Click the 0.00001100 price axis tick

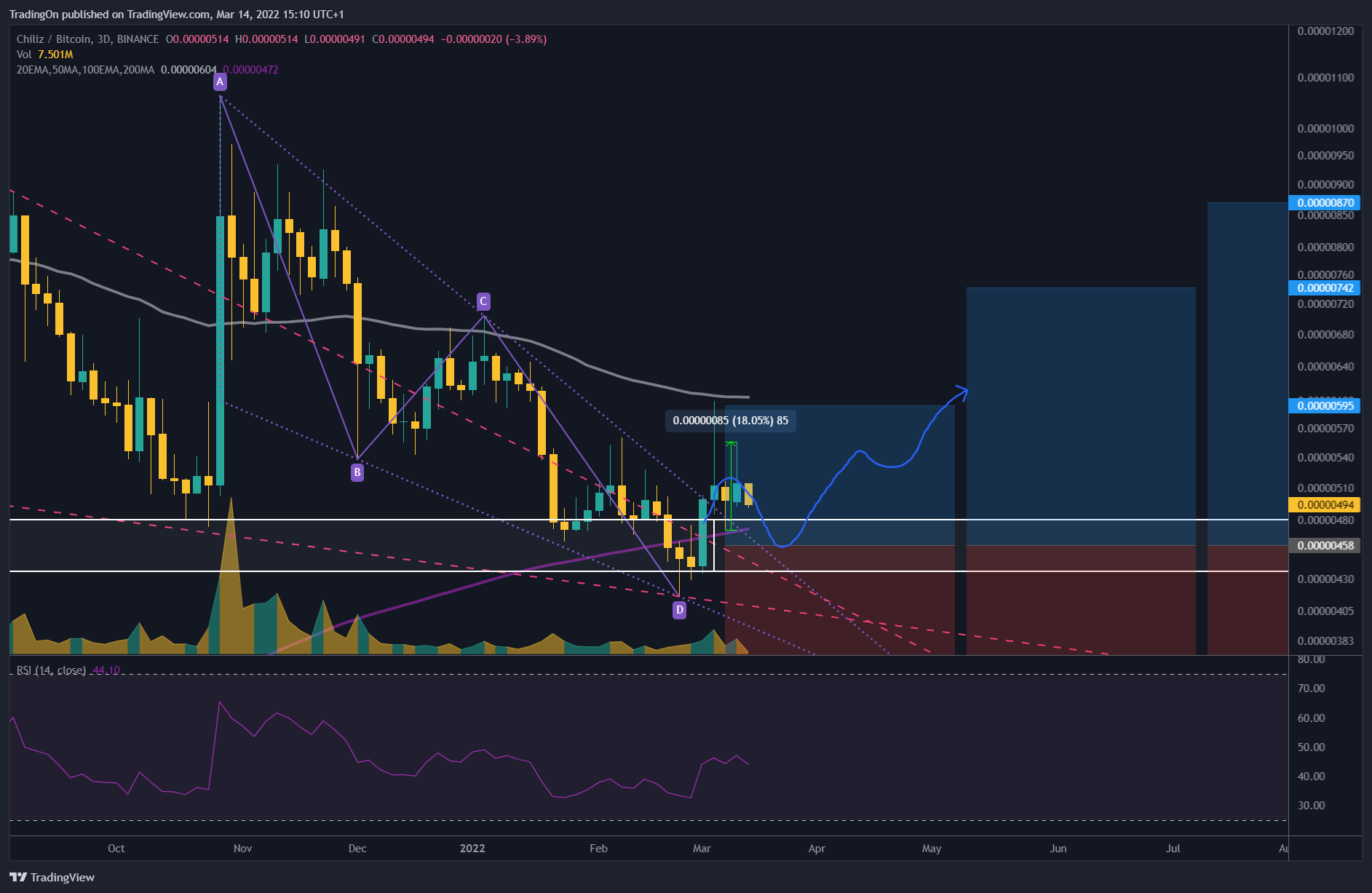pyautogui.click(x=1325, y=78)
